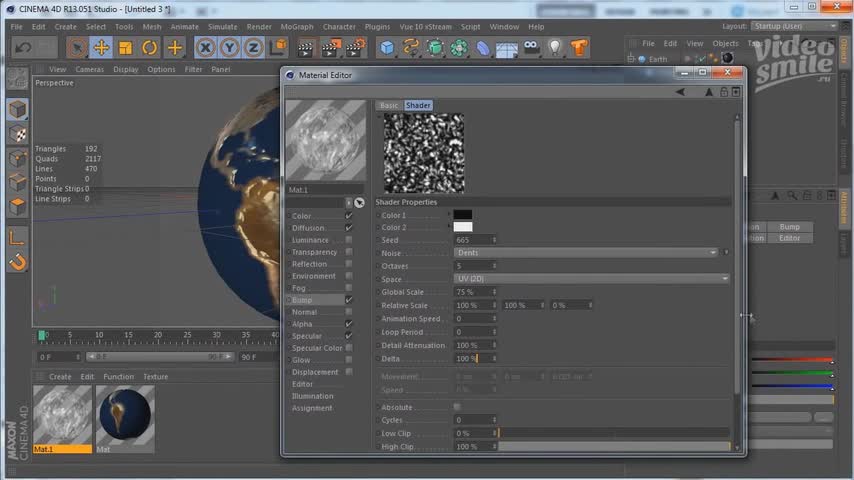Click the Camera object icon
The height and width of the screenshot is (480, 854).
click(532, 47)
